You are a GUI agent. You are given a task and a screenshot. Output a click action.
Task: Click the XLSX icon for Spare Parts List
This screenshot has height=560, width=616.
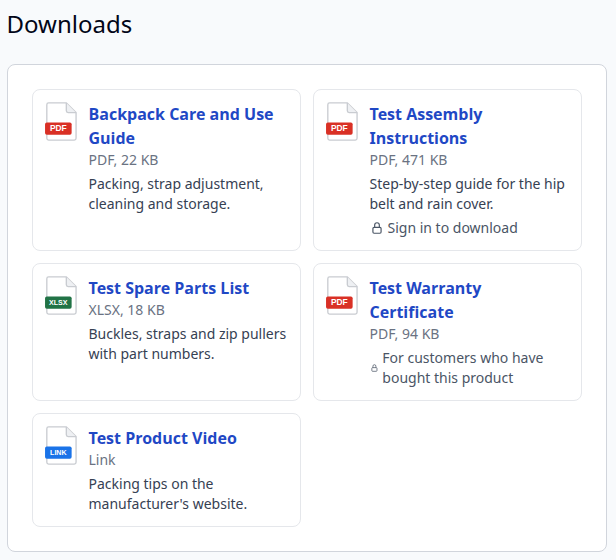(60, 296)
